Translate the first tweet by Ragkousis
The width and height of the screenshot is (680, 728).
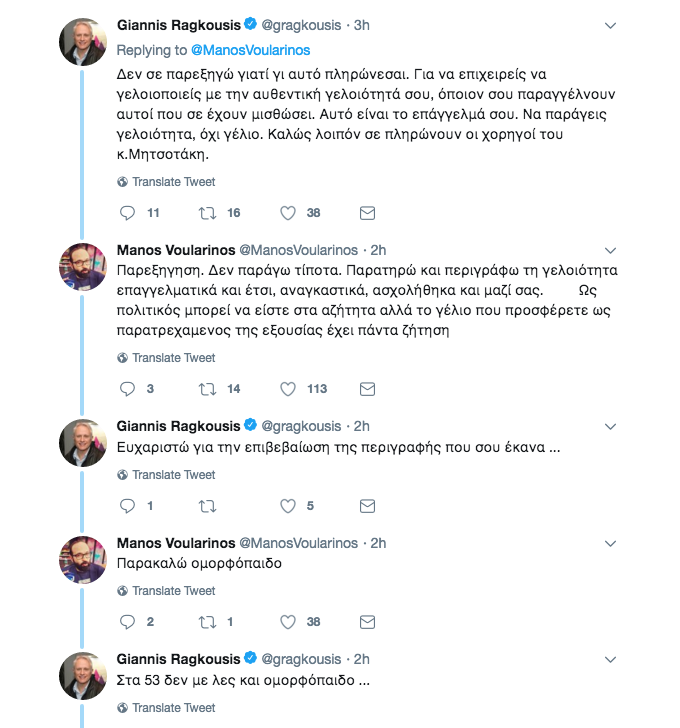pos(166,182)
